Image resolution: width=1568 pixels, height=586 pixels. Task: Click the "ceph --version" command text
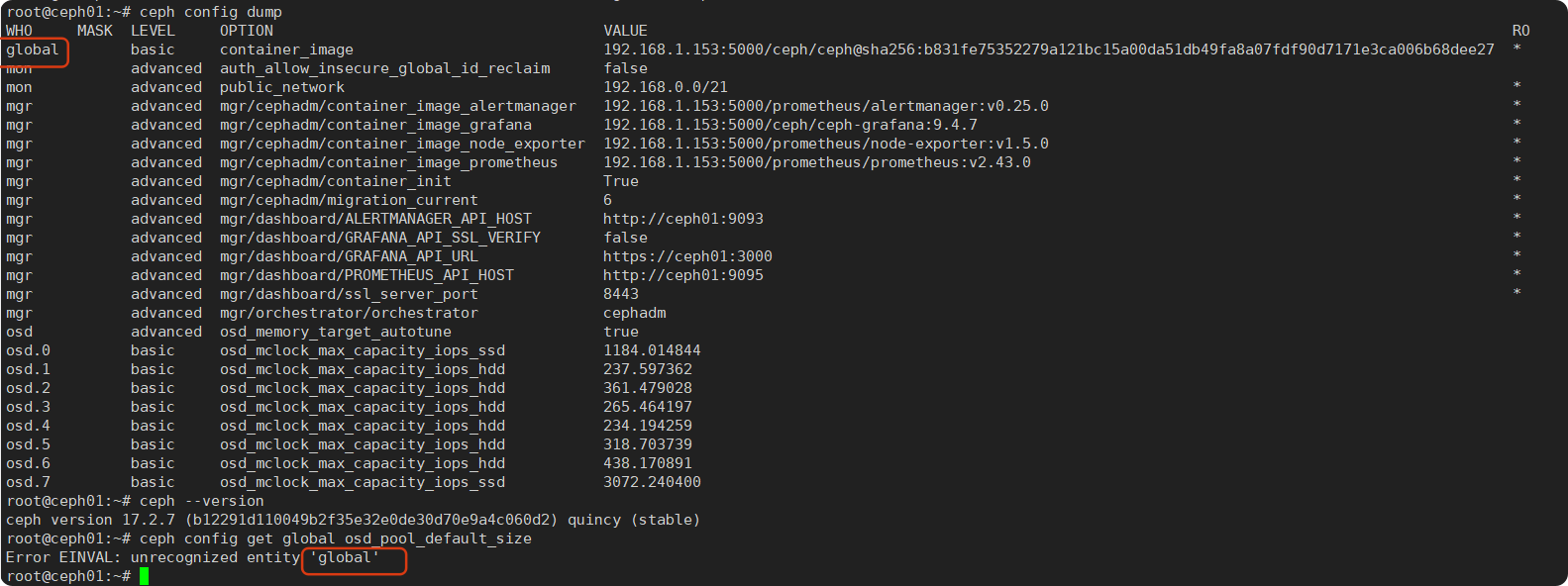point(202,501)
